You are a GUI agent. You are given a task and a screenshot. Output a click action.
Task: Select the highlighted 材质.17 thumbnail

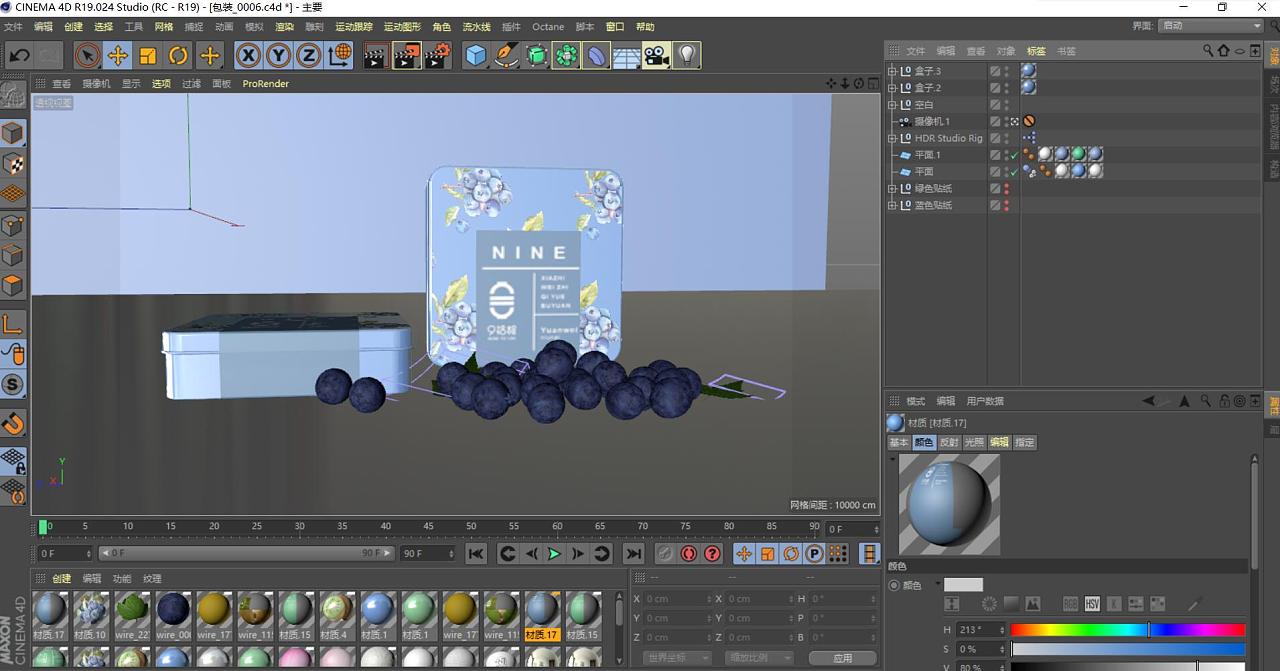[541, 615]
